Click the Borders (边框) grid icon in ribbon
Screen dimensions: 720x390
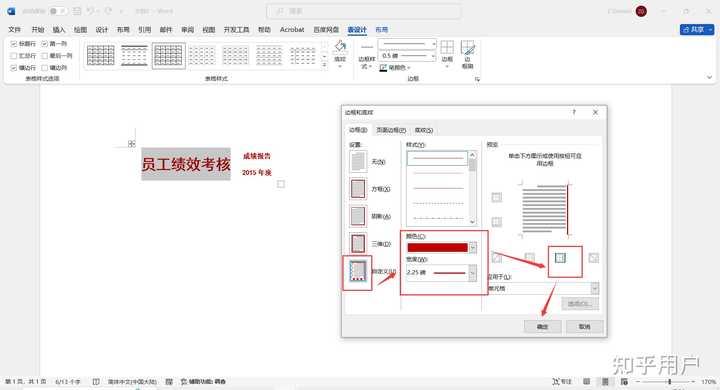pyautogui.click(x=447, y=47)
